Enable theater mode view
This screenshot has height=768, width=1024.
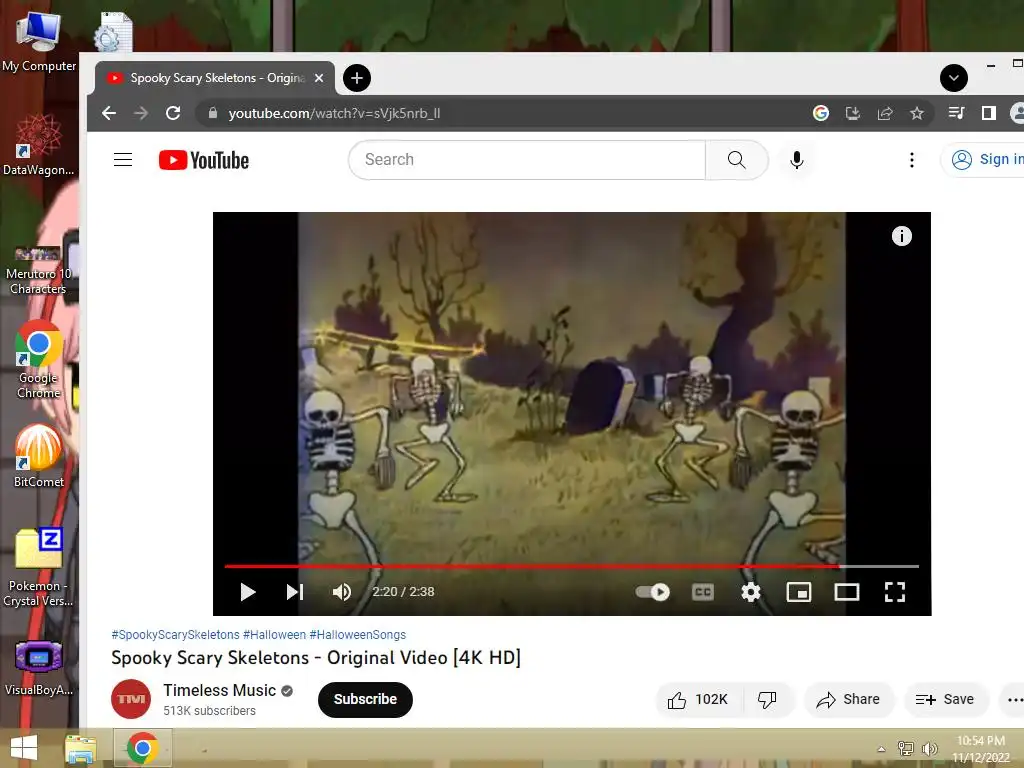(x=847, y=592)
